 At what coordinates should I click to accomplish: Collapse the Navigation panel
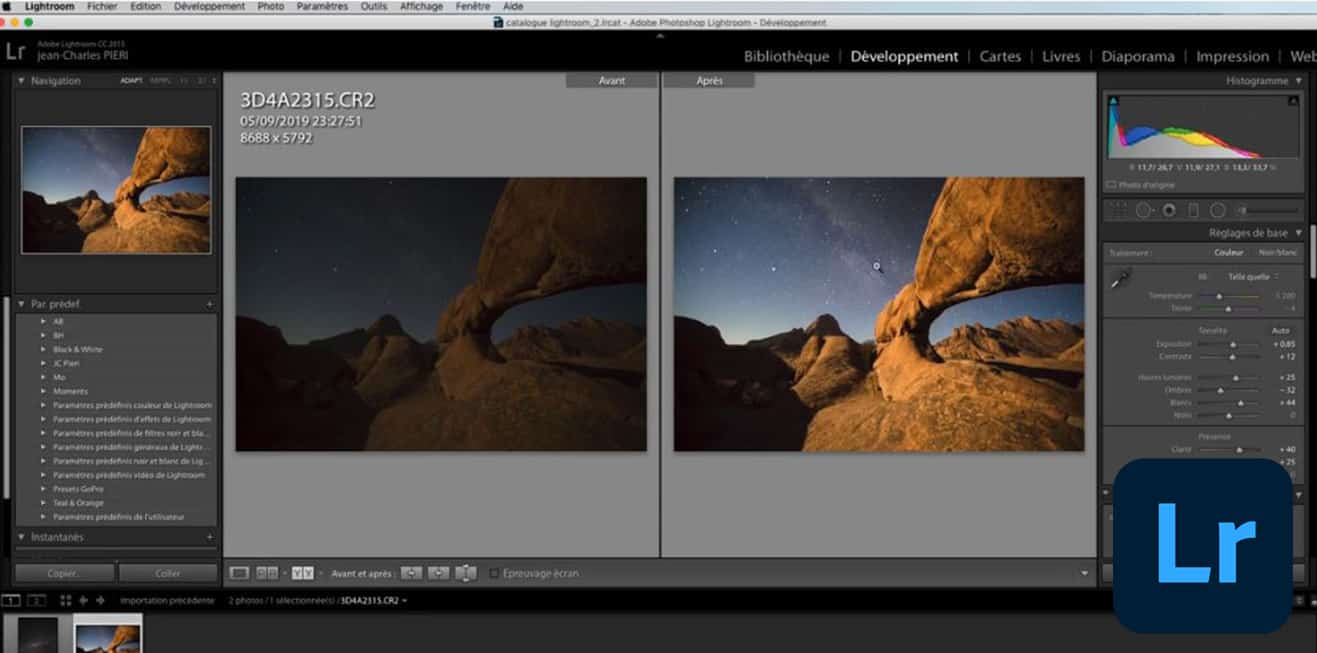pyautogui.click(x=22, y=81)
